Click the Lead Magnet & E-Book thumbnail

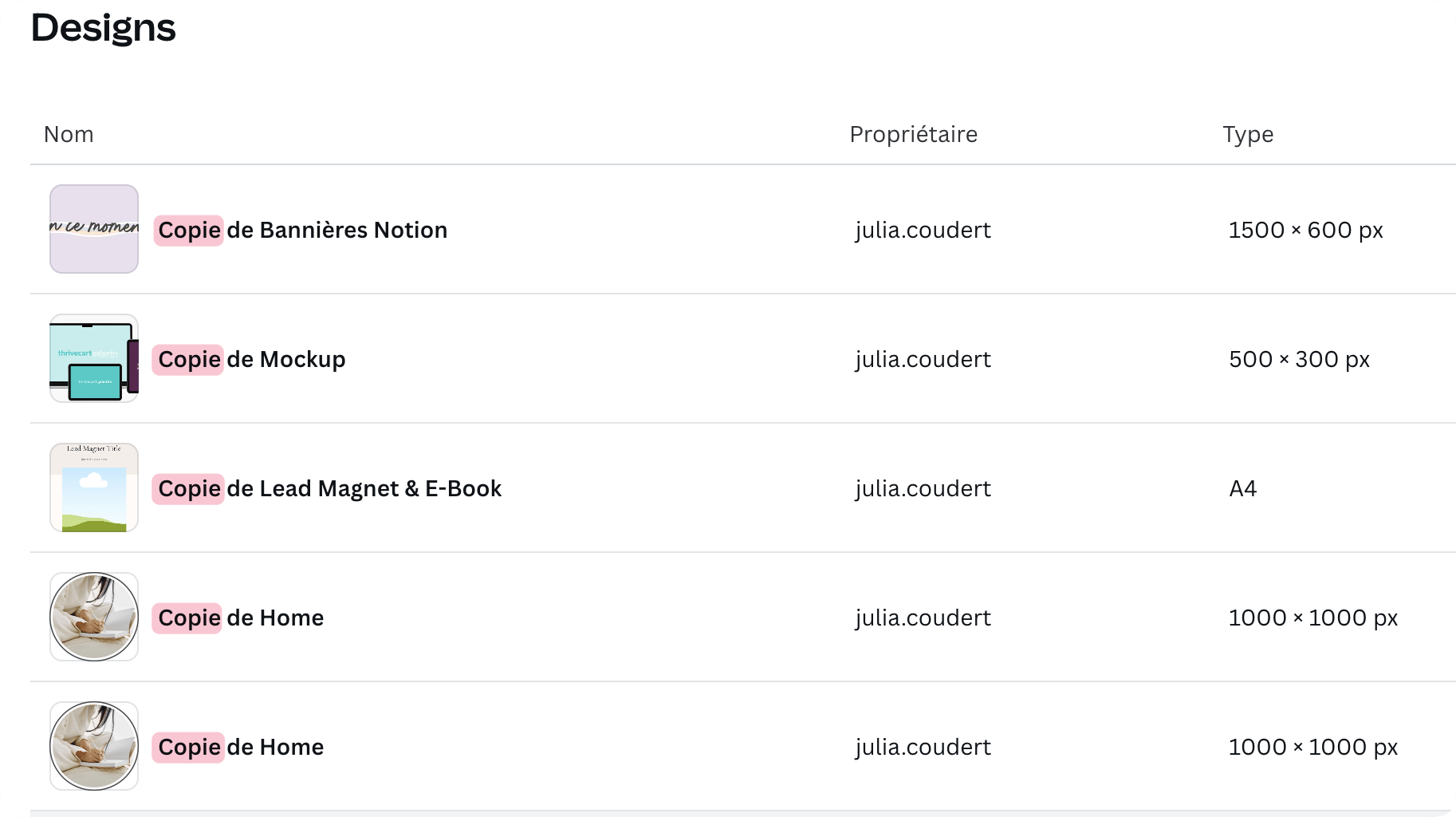tap(94, 487)
